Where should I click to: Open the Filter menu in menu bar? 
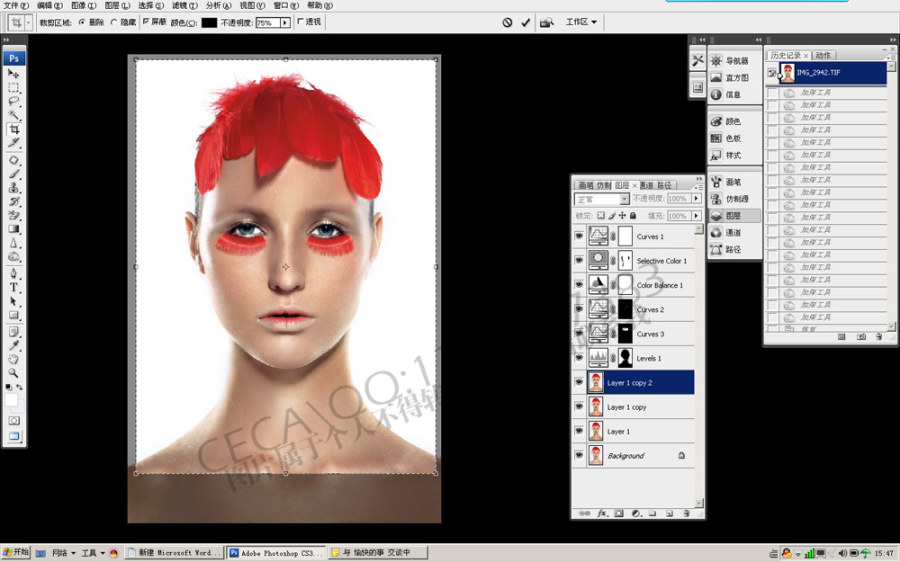coord(184,5)
